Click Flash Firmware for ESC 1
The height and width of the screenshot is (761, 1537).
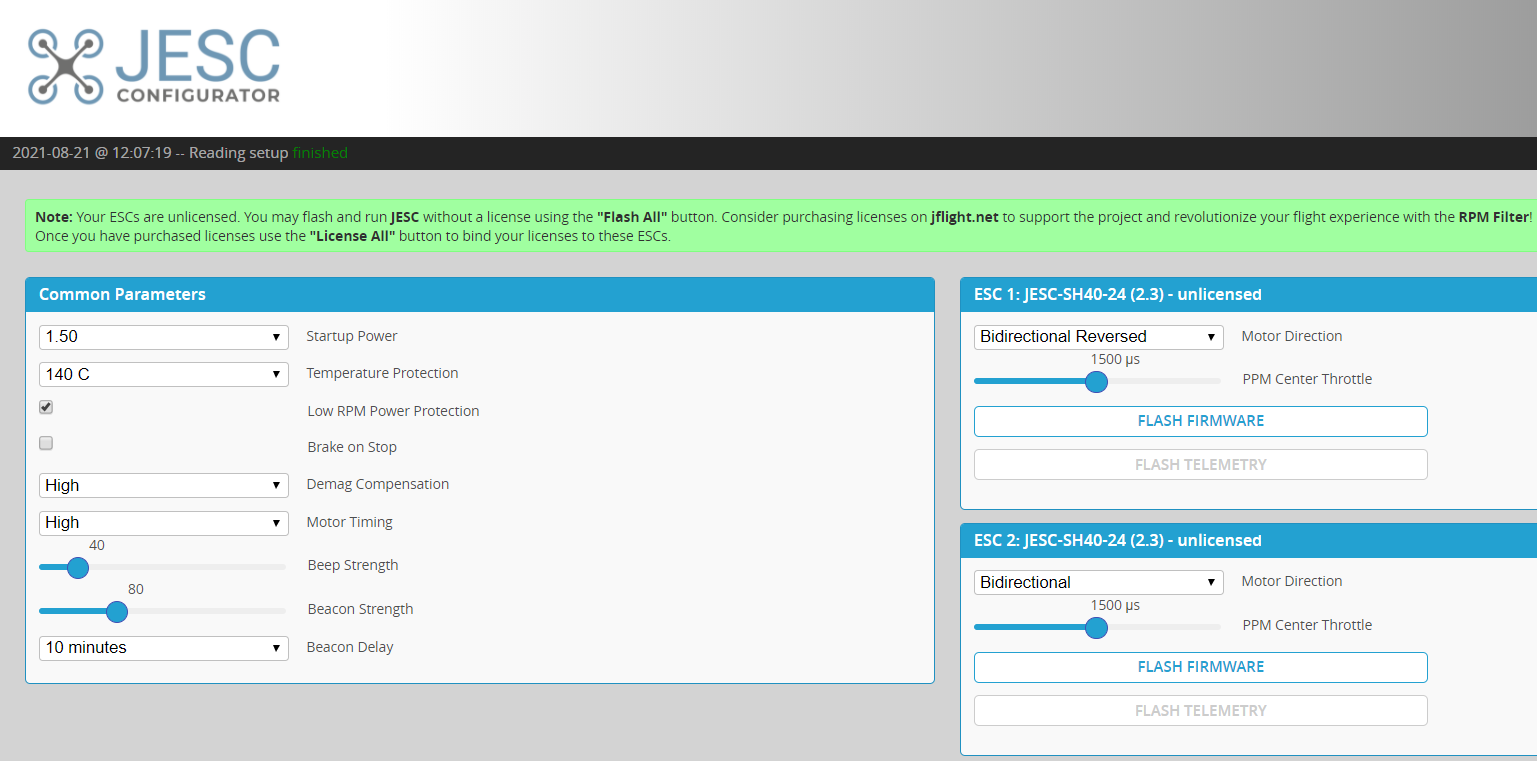[x=1201, y=421]
